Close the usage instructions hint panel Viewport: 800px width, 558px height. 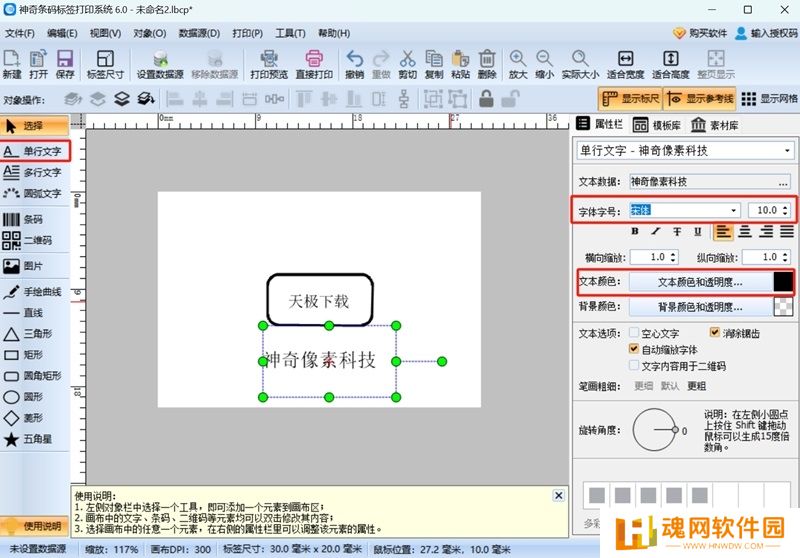coord(559,495)
